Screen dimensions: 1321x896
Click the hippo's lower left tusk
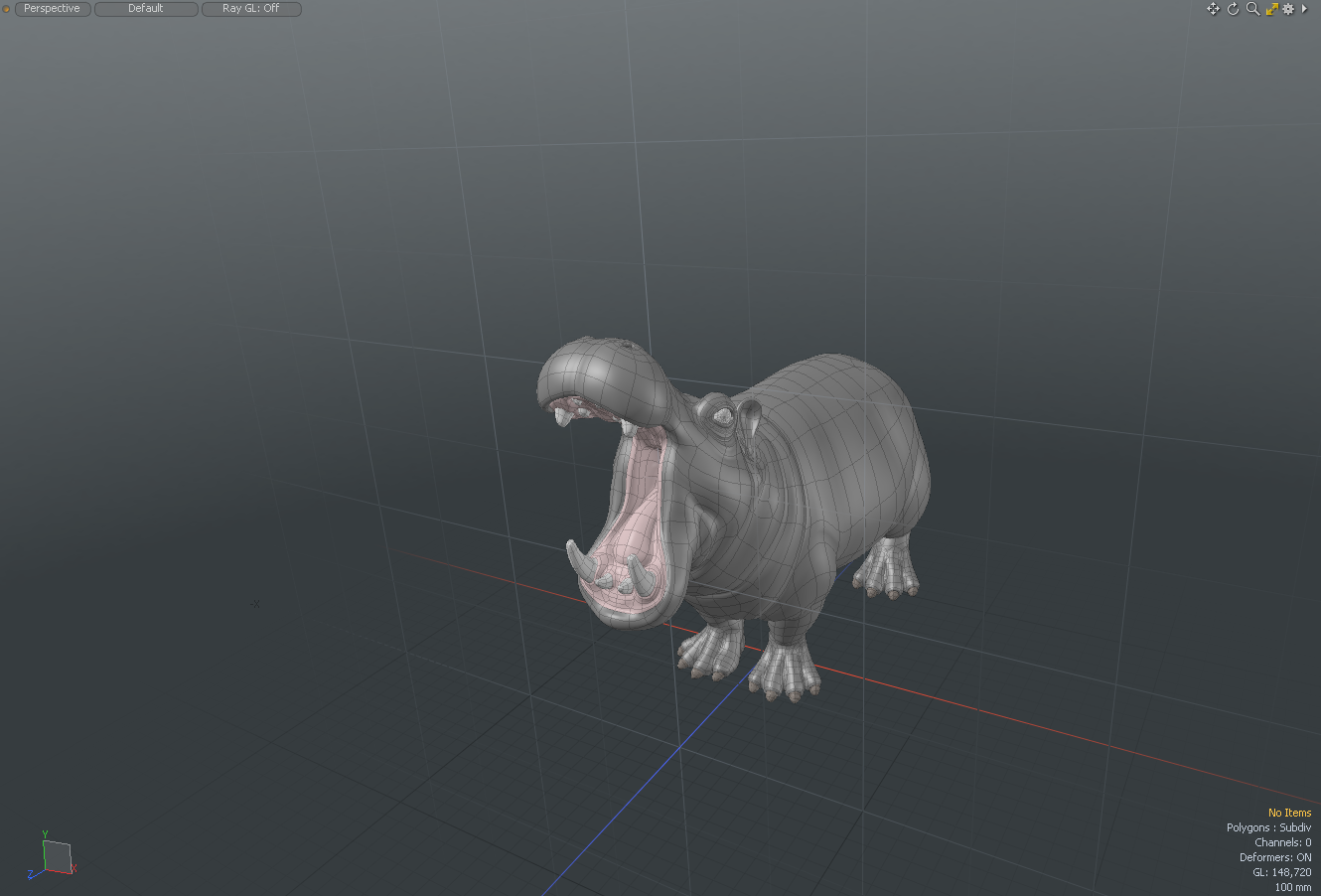[579, 561]
